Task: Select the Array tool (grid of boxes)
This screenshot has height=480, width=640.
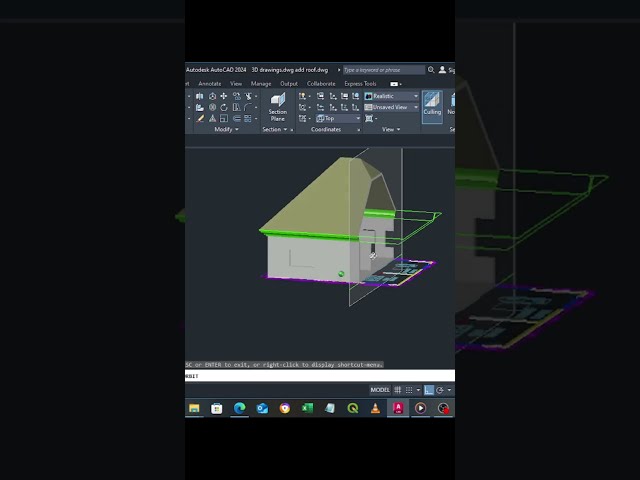Action: (248, 118)
